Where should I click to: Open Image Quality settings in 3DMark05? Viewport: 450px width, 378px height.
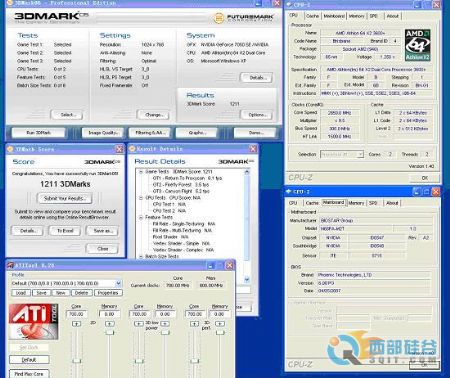pyautogui.click(x=103, y=133)
